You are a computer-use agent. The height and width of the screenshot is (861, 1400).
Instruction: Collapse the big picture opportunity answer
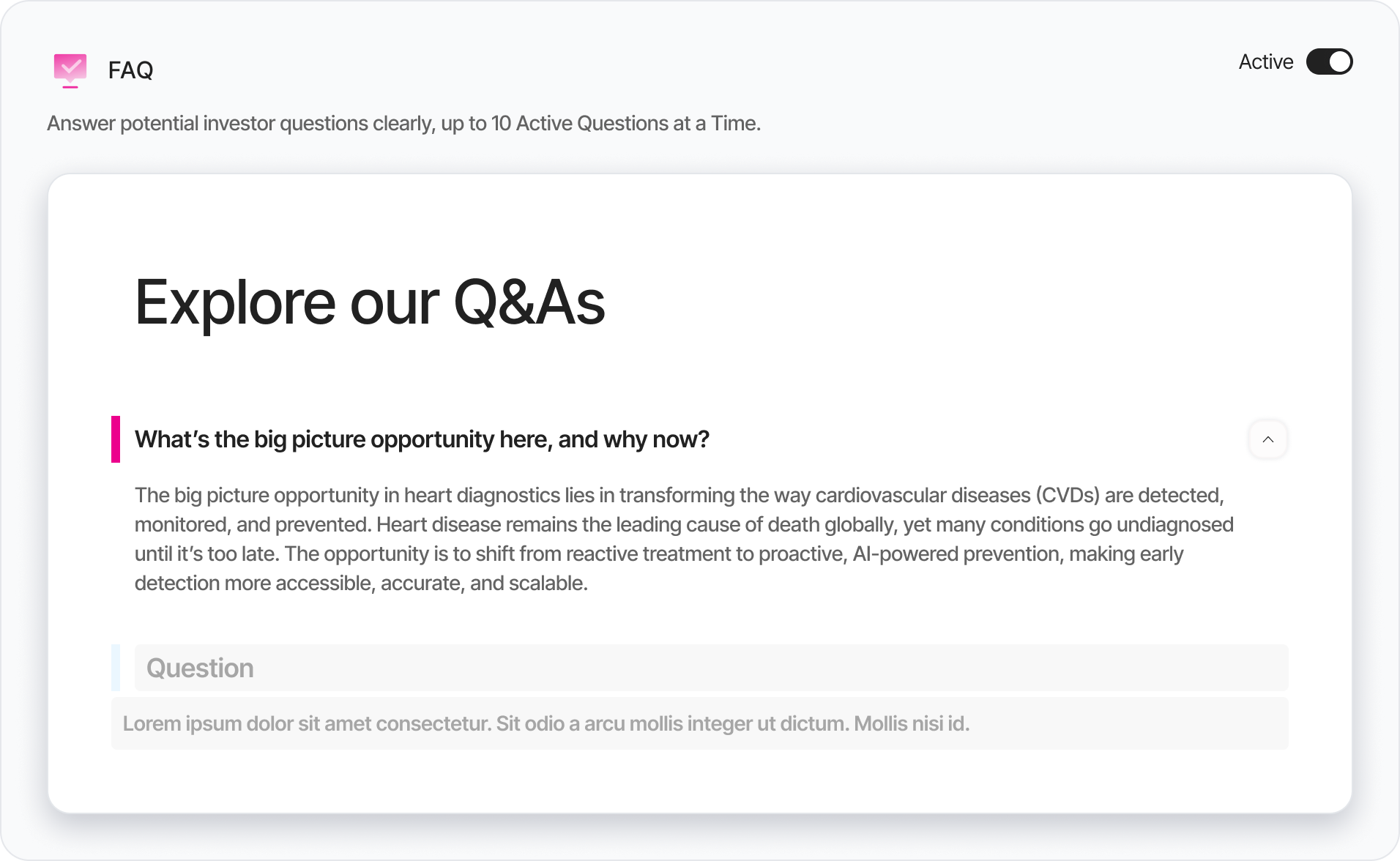coord(1268,439)
